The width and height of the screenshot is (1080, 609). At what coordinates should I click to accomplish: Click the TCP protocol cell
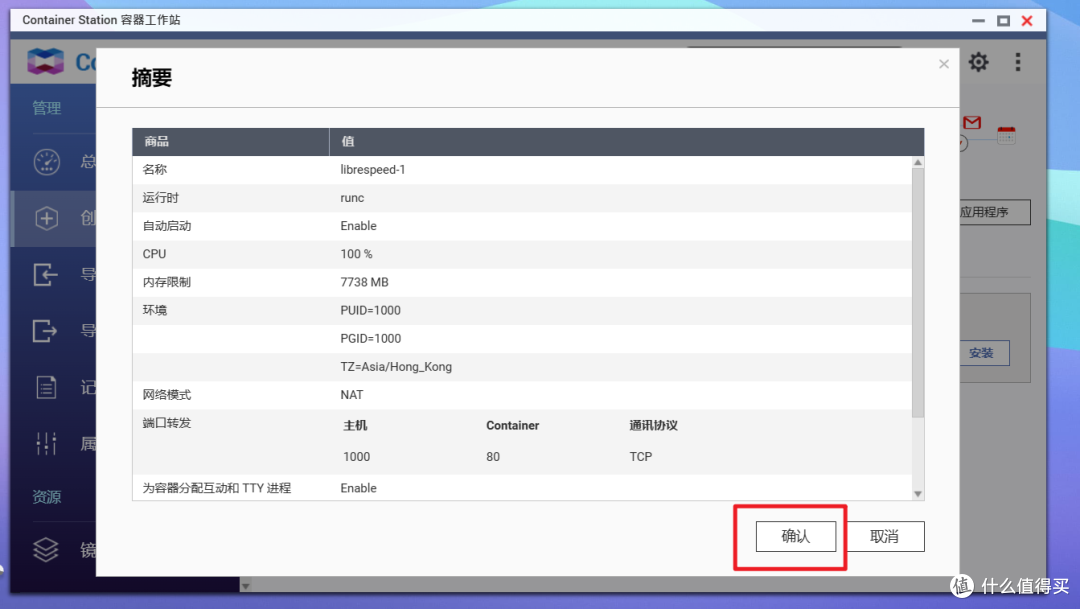click(641, 457)
